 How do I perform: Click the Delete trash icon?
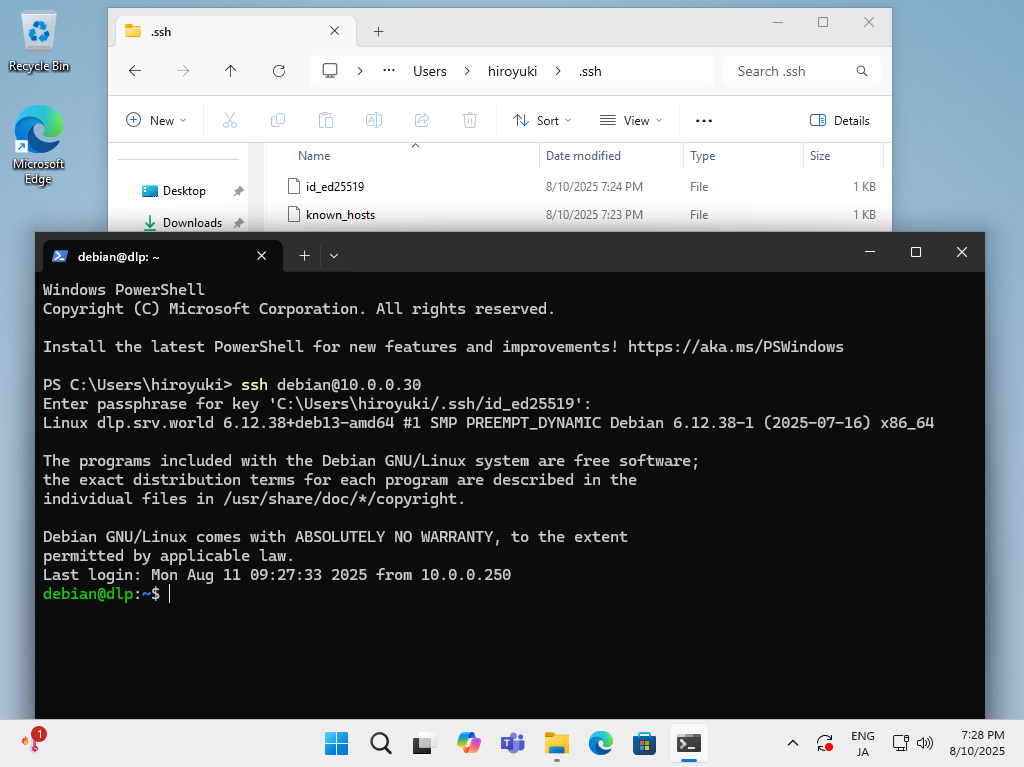[470, 120]
